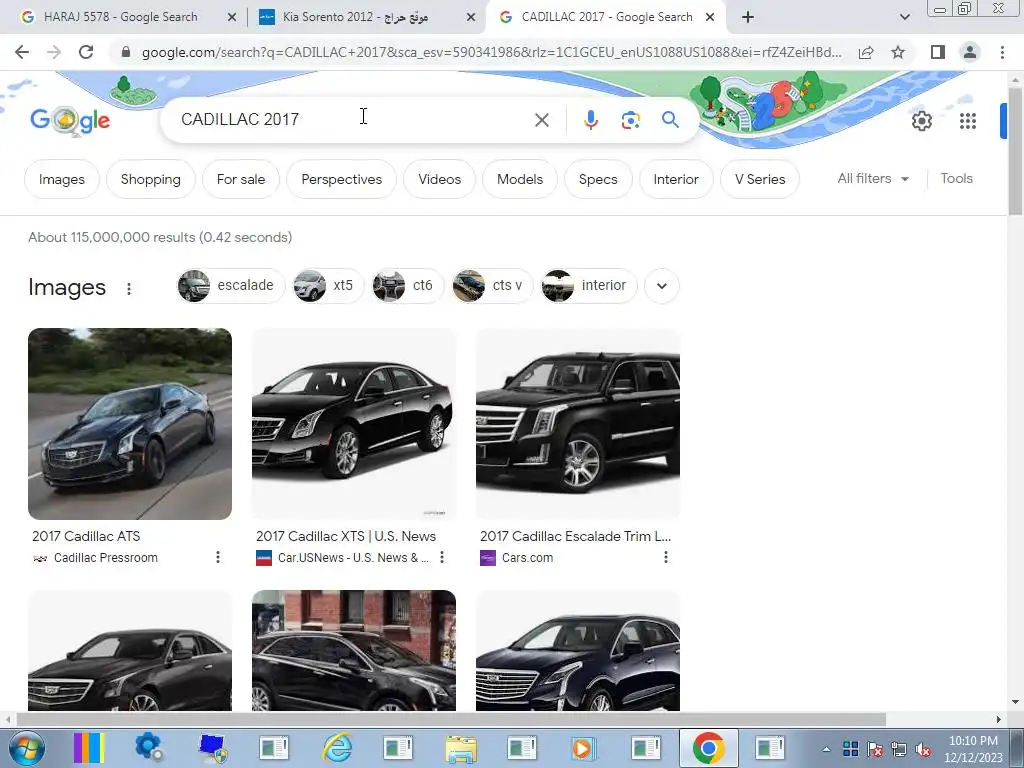The image size is (1024, 768).
Task: Click the browser Forward arrow
Action: click(54, 52)
